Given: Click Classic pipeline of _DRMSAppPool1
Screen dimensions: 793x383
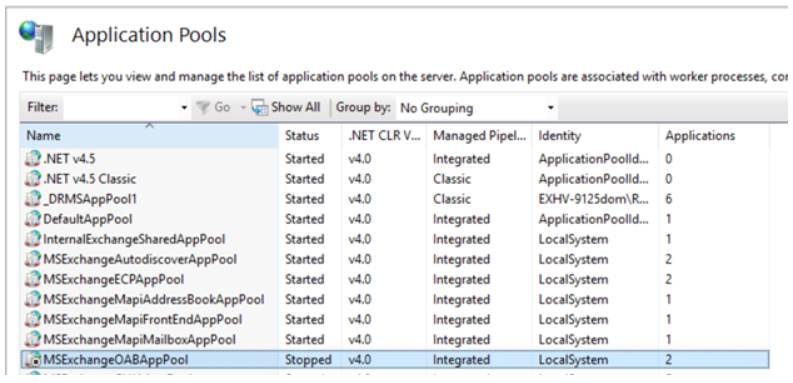Looking at the screenshot, I should coord(452,199).
